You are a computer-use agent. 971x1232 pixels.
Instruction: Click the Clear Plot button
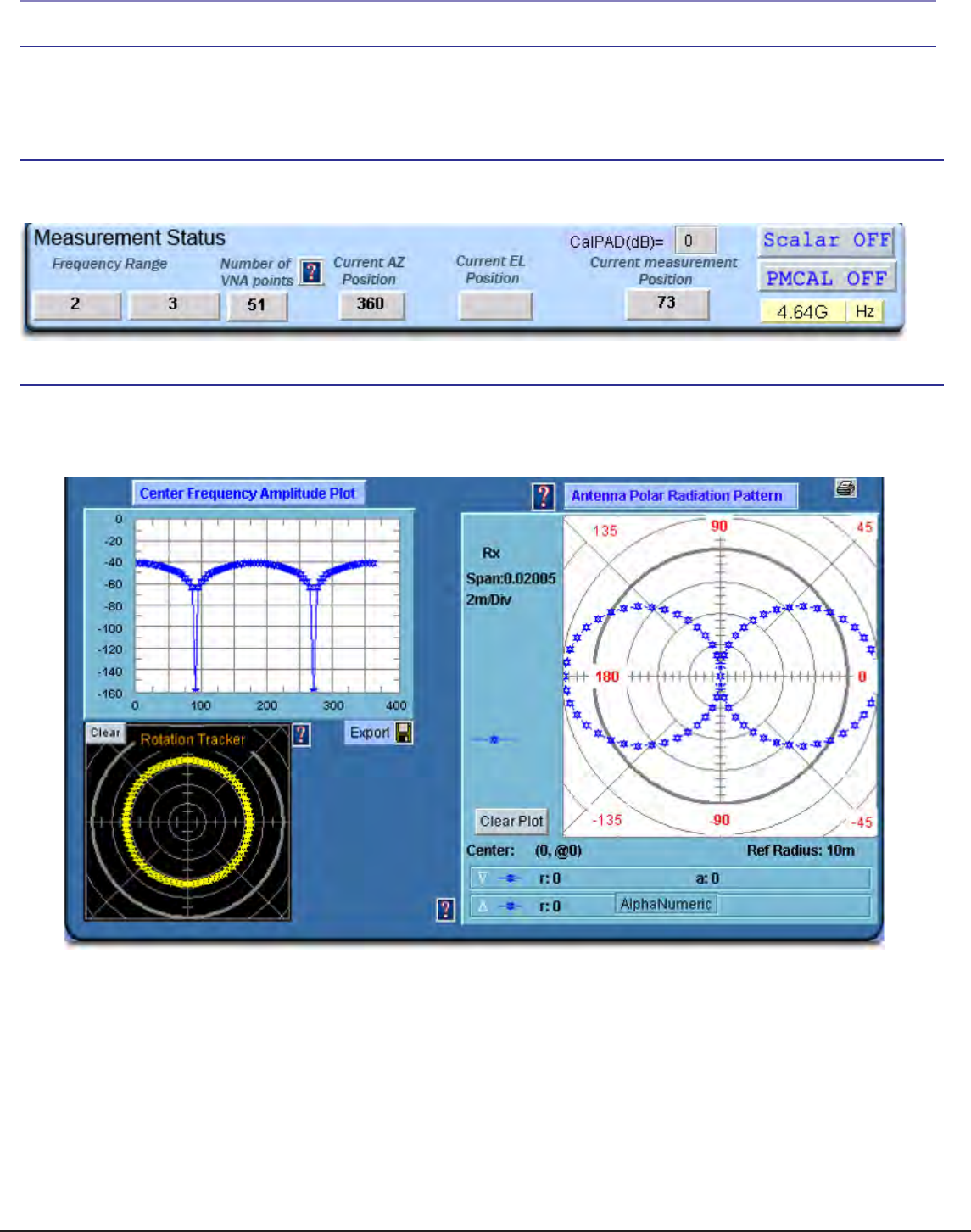click(511, 821)
